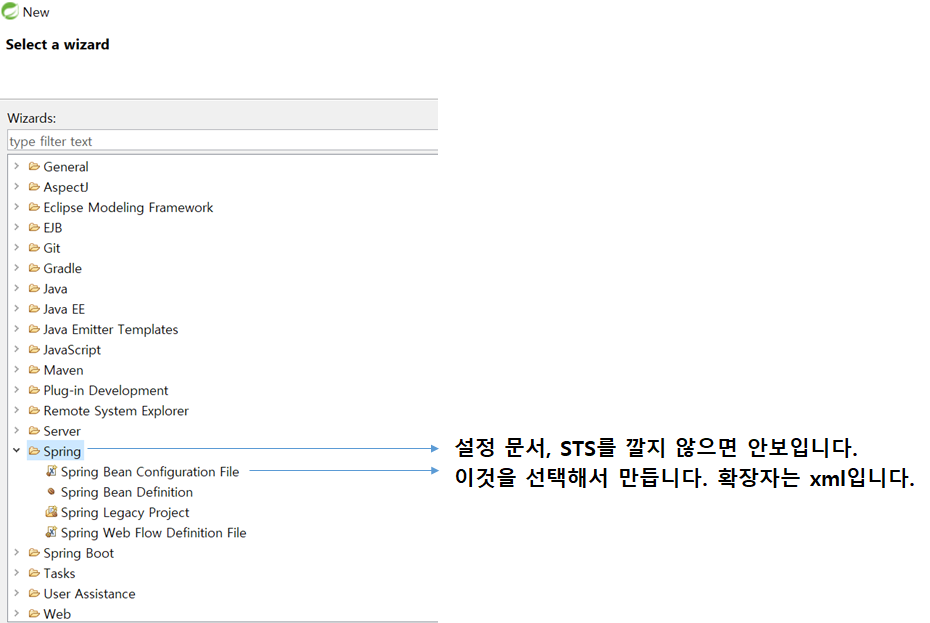The width and height of the screenshot is (930, 623).
Task: Select the Remote System Explorer label
Action: tap(116, 411)
